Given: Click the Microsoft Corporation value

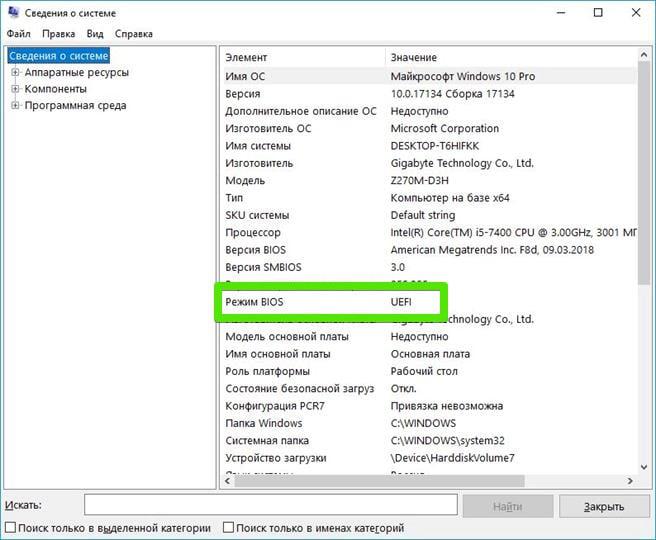Looking at the screenshot, I should (x=444, y=128).
